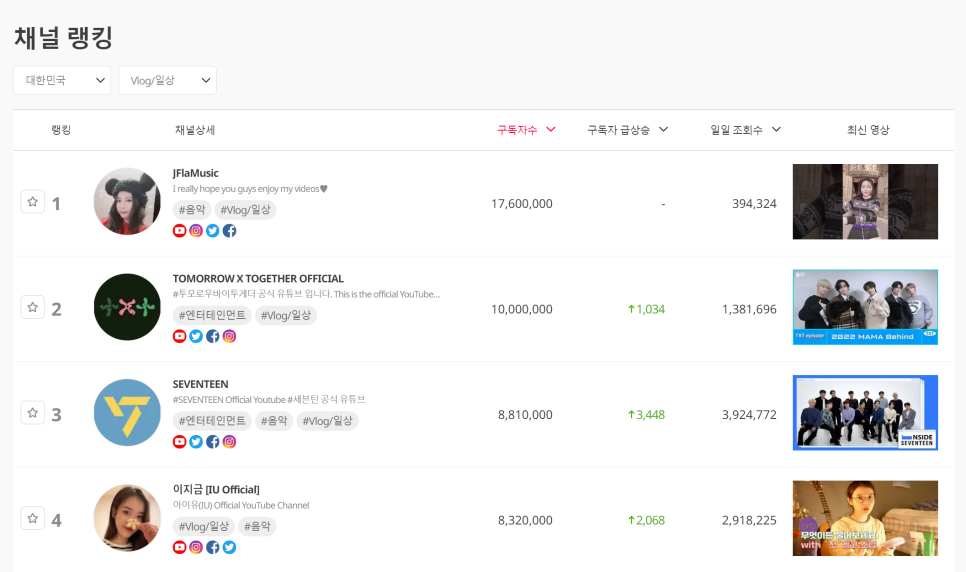Image resolution: width=966 pixels, height=572 pixels.
Task: Click Facebook icon under JFlaMusic
Action: point(229,231)
